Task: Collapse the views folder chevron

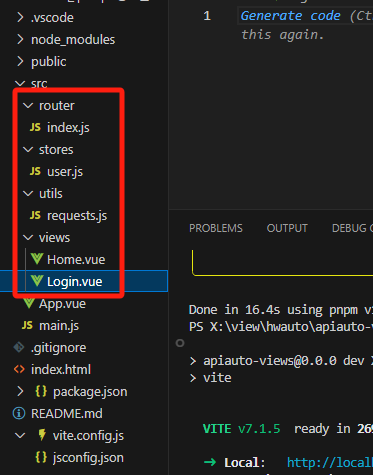Action: point(28,237)
